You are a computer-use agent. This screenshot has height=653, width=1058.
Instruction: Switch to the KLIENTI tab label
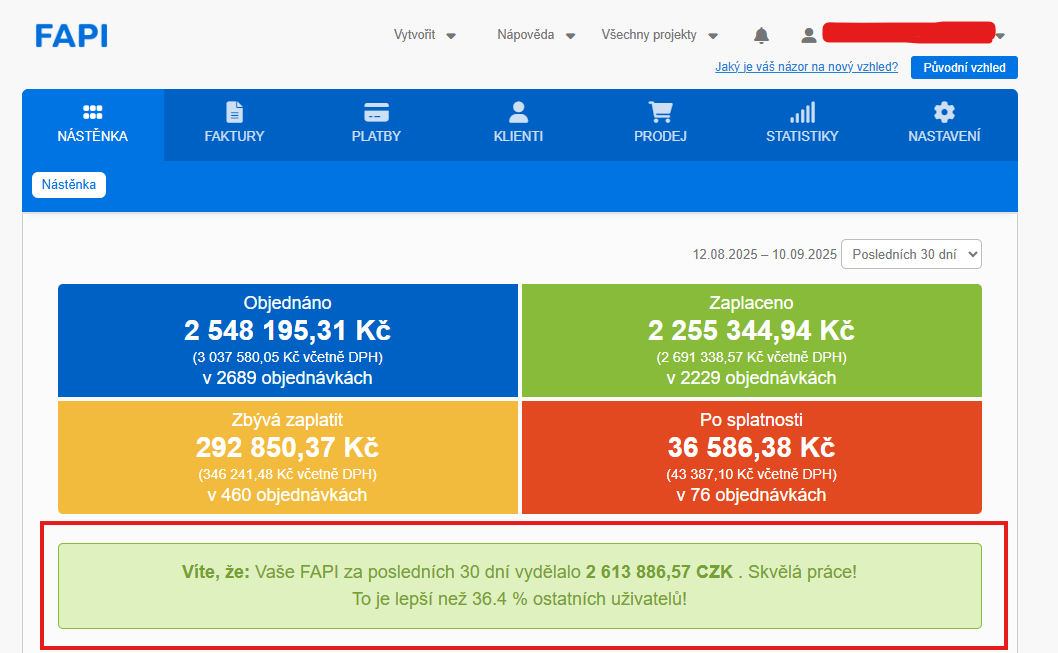[518, 136]
